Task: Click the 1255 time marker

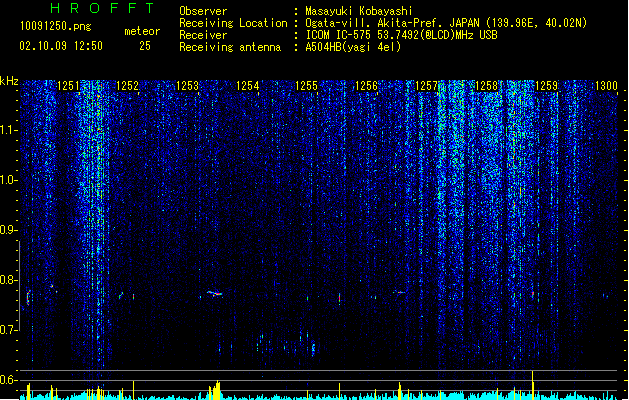Action: coord(306,86)
